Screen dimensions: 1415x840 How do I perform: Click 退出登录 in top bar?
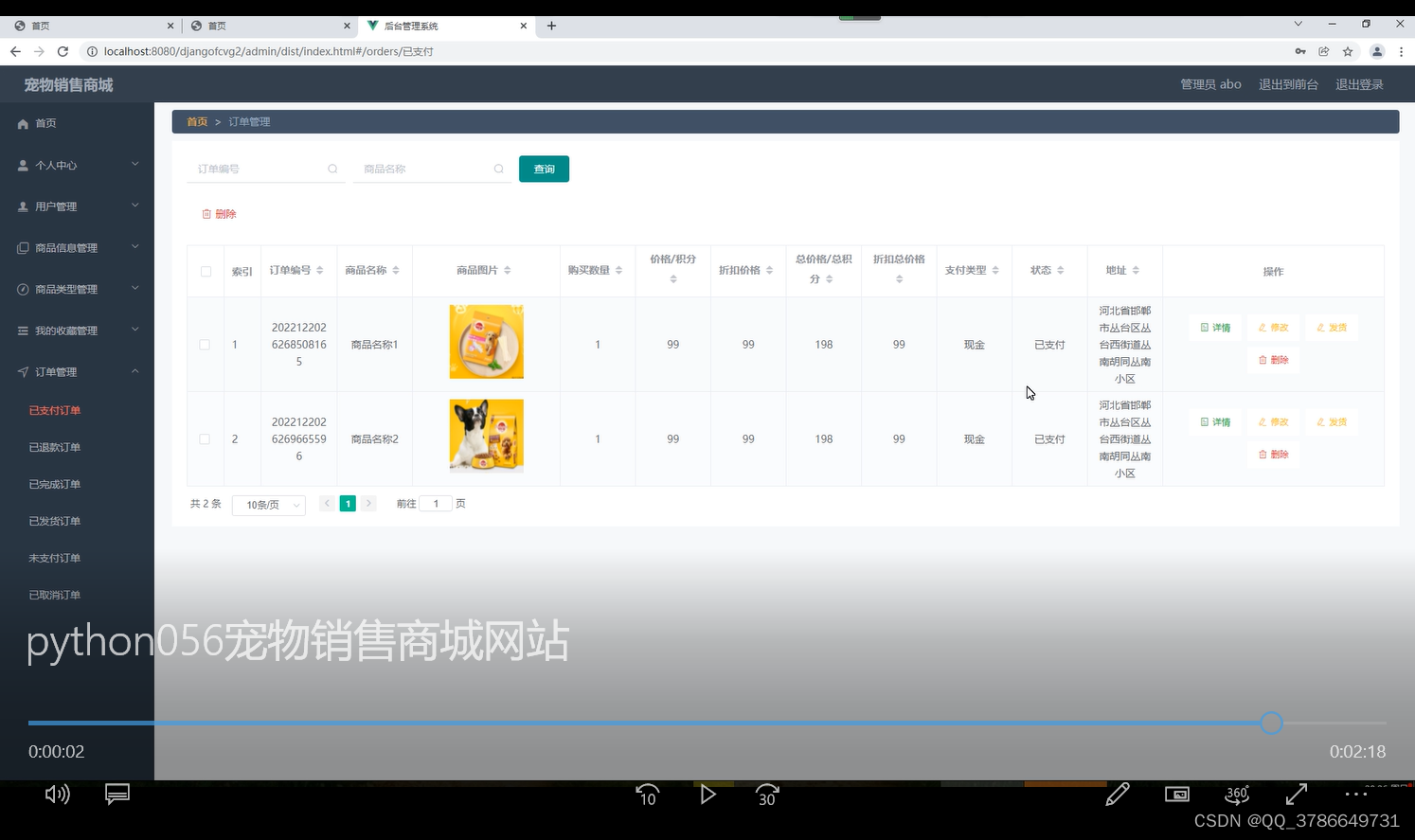[x=1359, y=84]
